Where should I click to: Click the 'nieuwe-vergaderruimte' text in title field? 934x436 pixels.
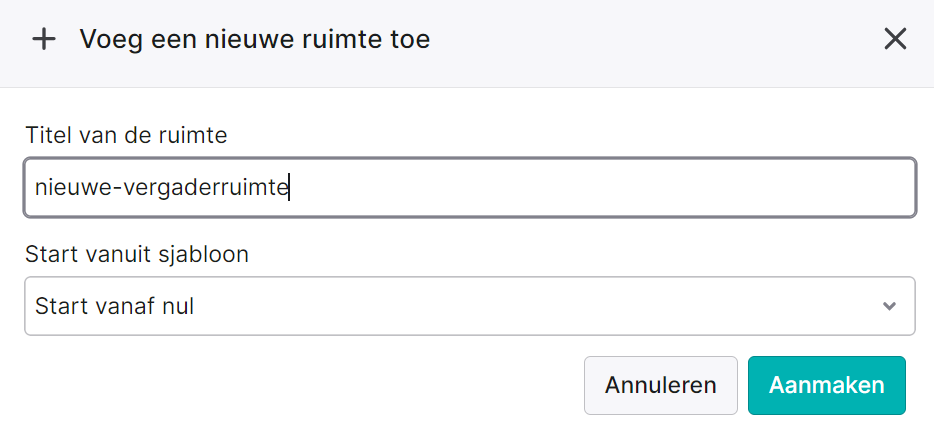(x=161, y=187)
